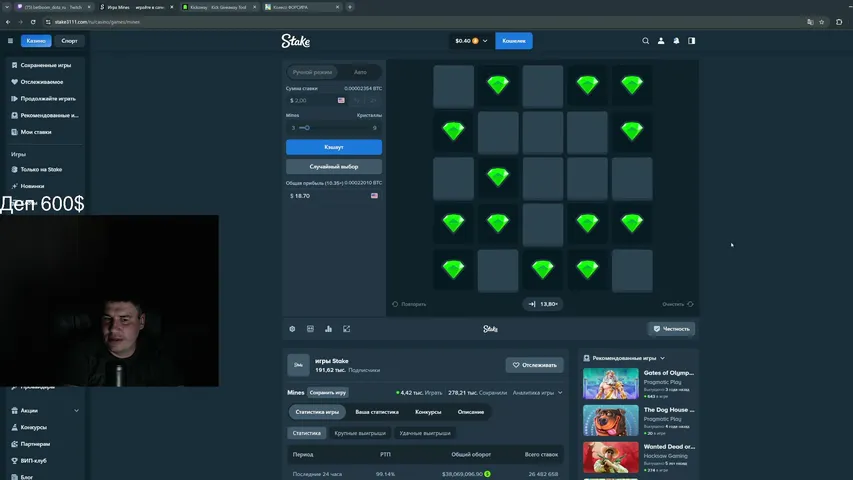
Task: Open Gates of Olympus game thumbnail
Action: point(610,384)
